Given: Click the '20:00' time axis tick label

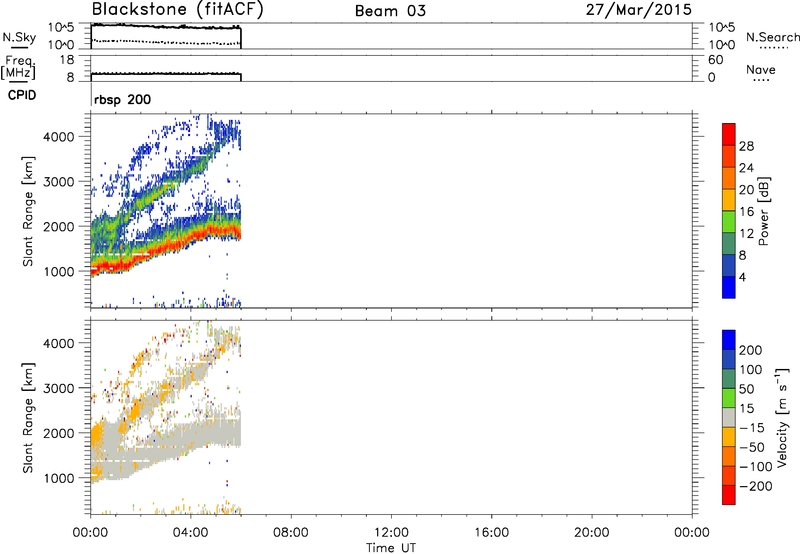Looking at the screenshot, I should (592, 533).
